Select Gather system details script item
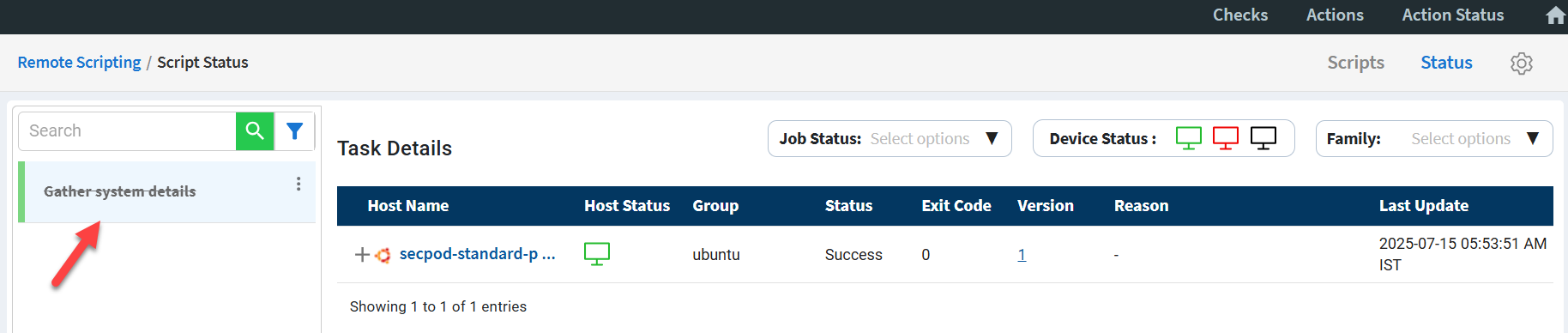 [x=167, y=192]
